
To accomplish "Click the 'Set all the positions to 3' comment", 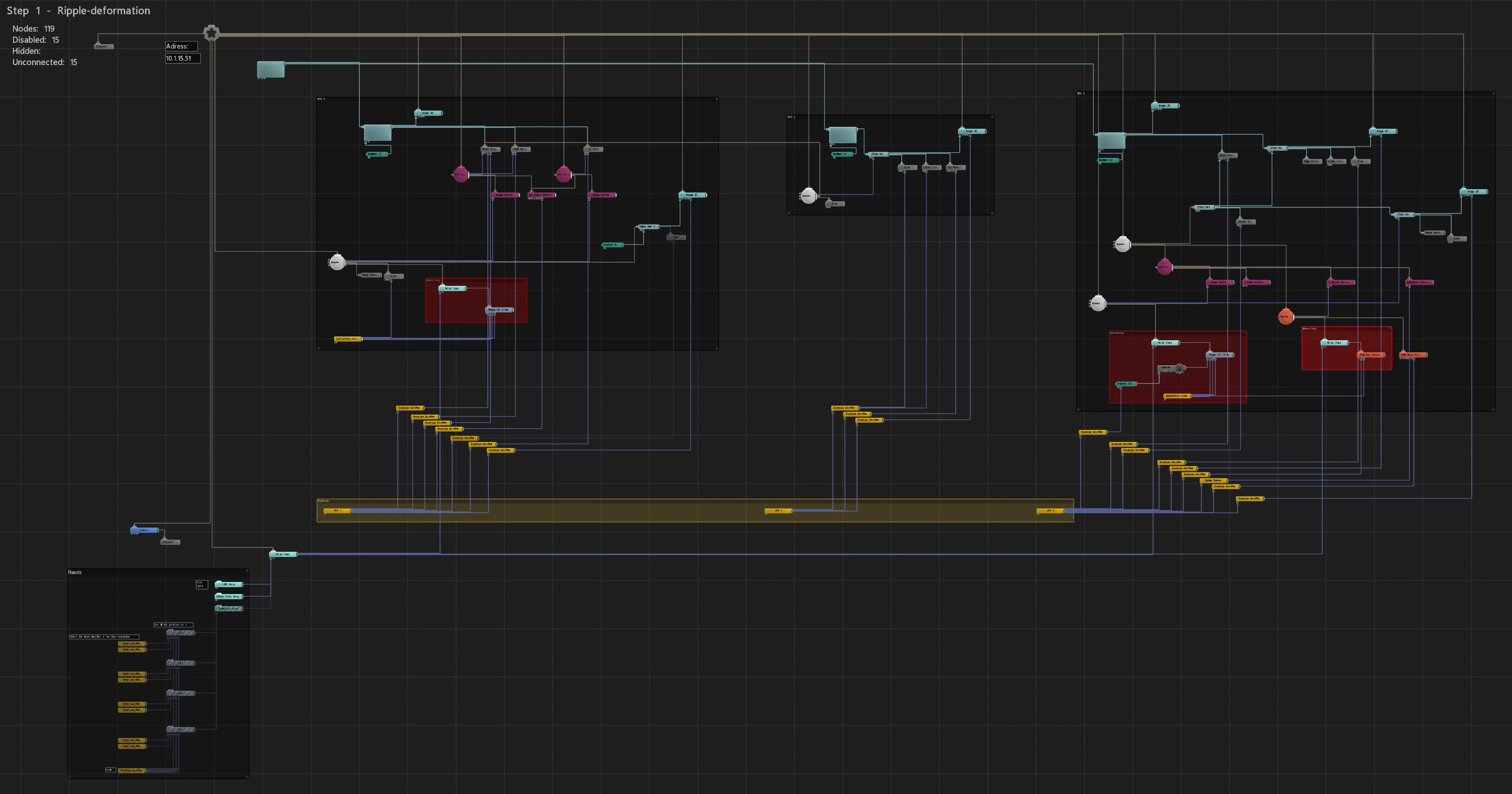I will (x=173, y=624).
